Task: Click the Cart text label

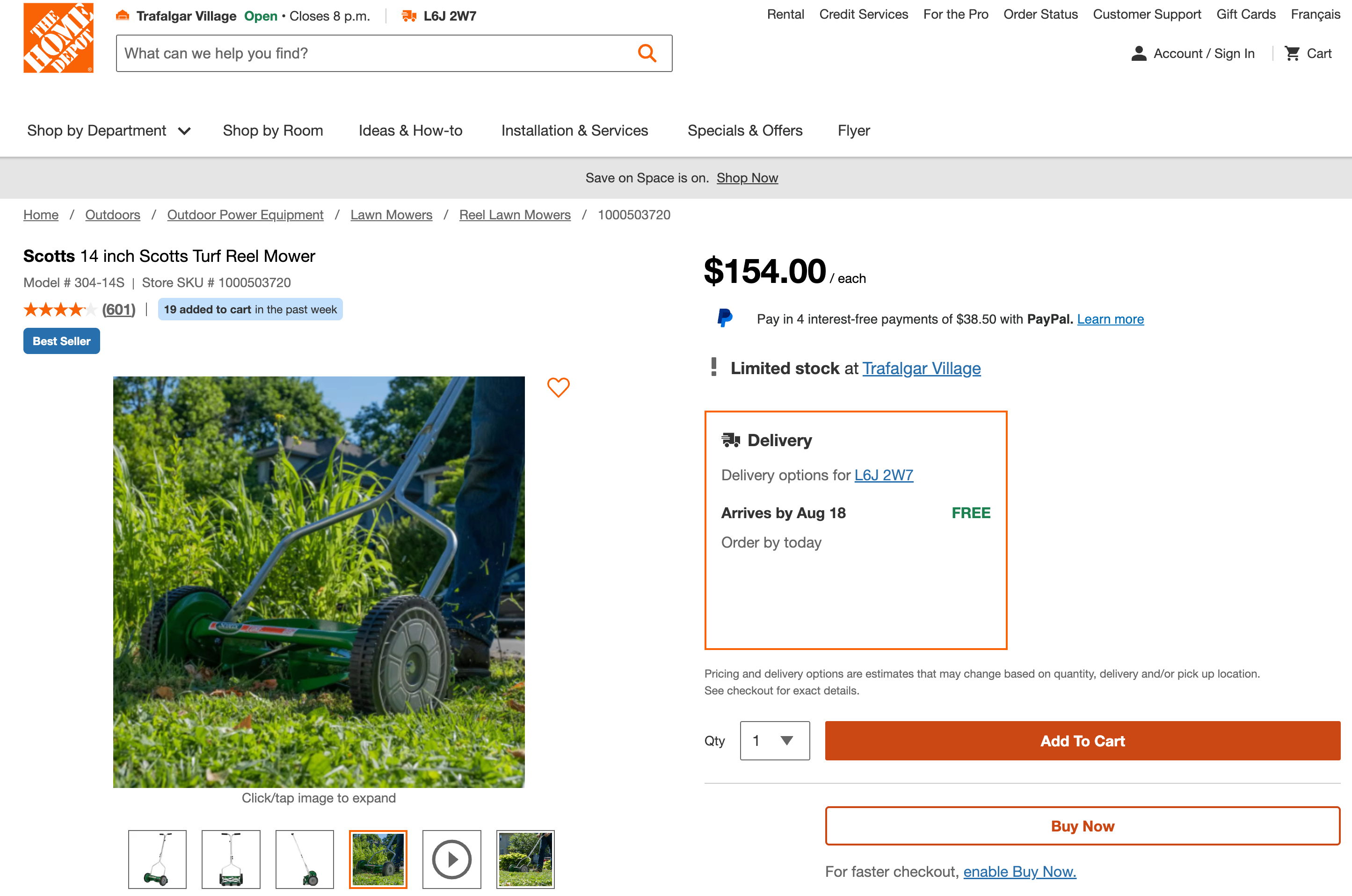Action: coord(1319,54)
